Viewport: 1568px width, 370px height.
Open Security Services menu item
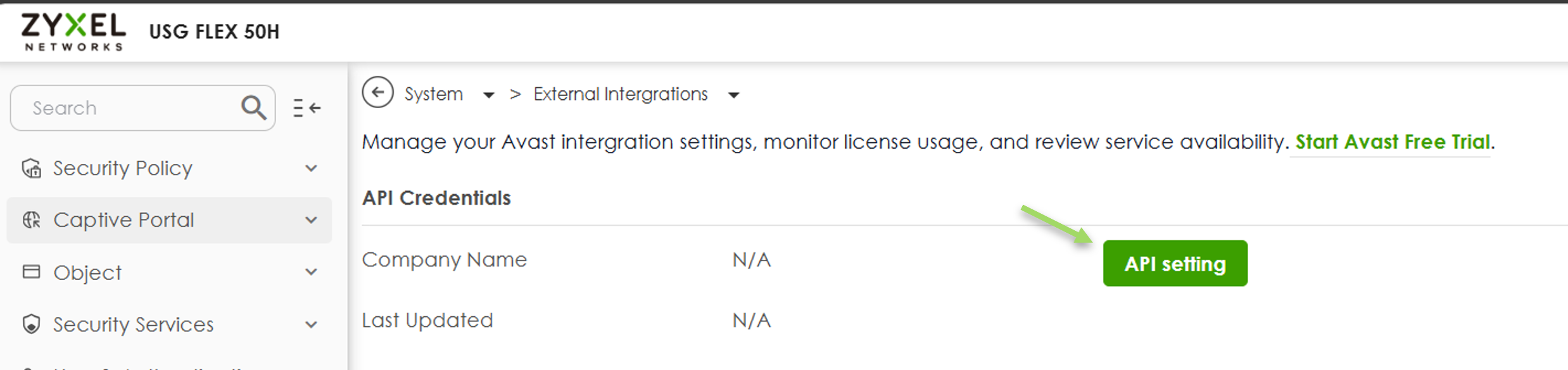(169, 324)
